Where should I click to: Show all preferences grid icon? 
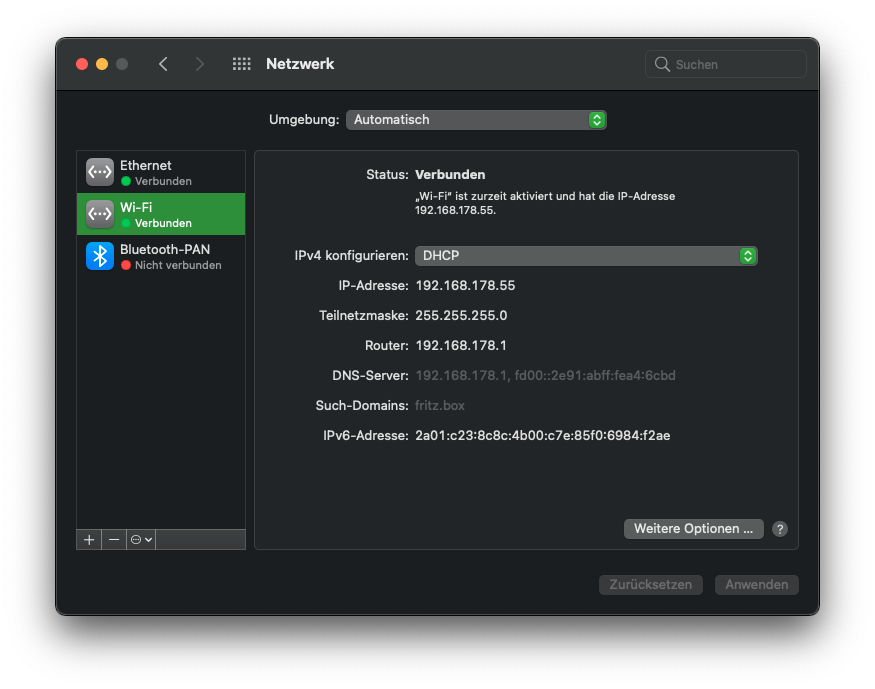(x=241, y=64)
